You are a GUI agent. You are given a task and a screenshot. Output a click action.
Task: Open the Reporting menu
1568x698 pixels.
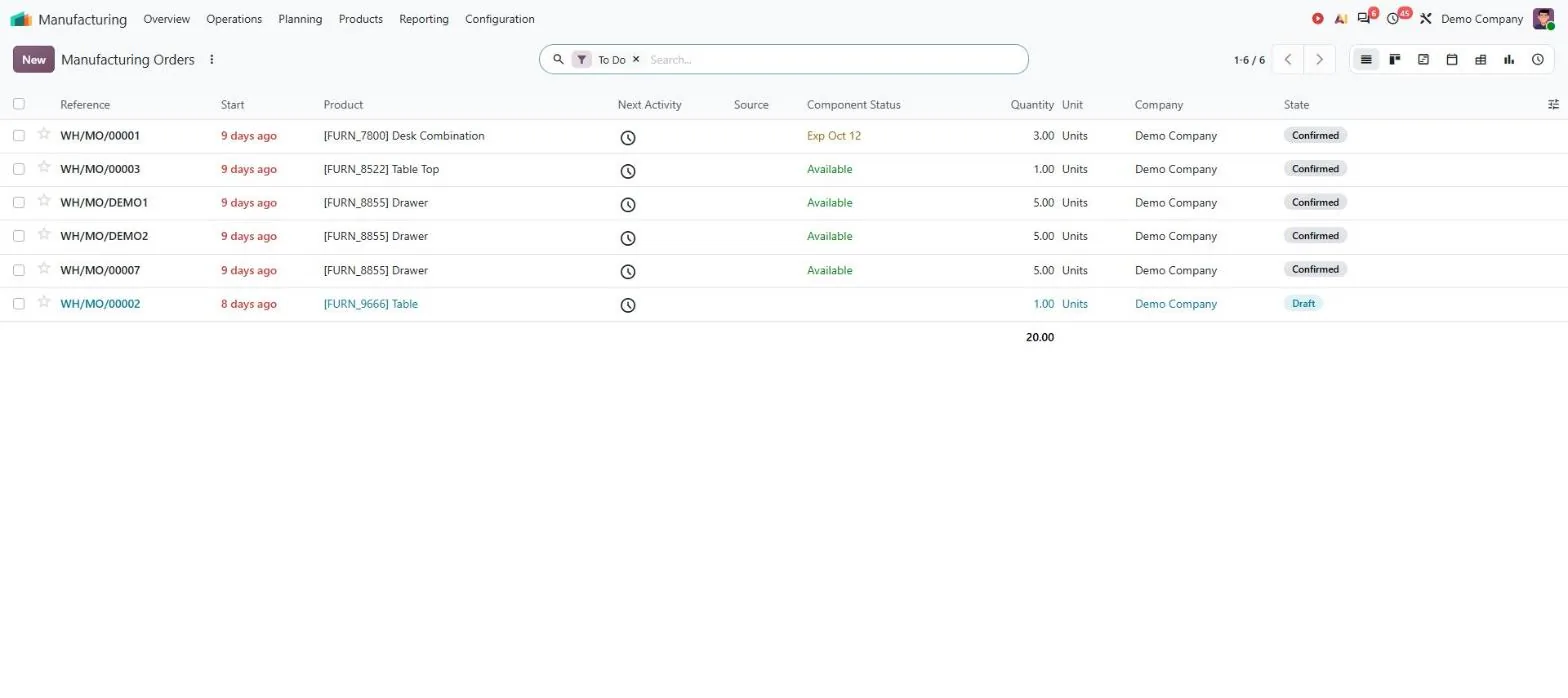click(424, 19)
